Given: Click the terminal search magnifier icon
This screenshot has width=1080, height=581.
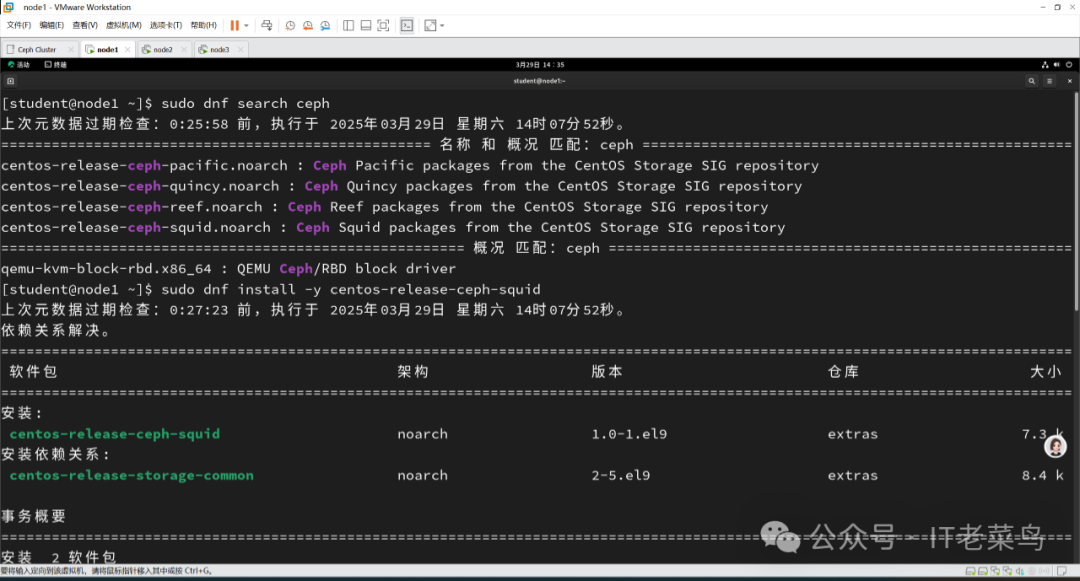Looking at the screenshot, I should pos(1032,81).
